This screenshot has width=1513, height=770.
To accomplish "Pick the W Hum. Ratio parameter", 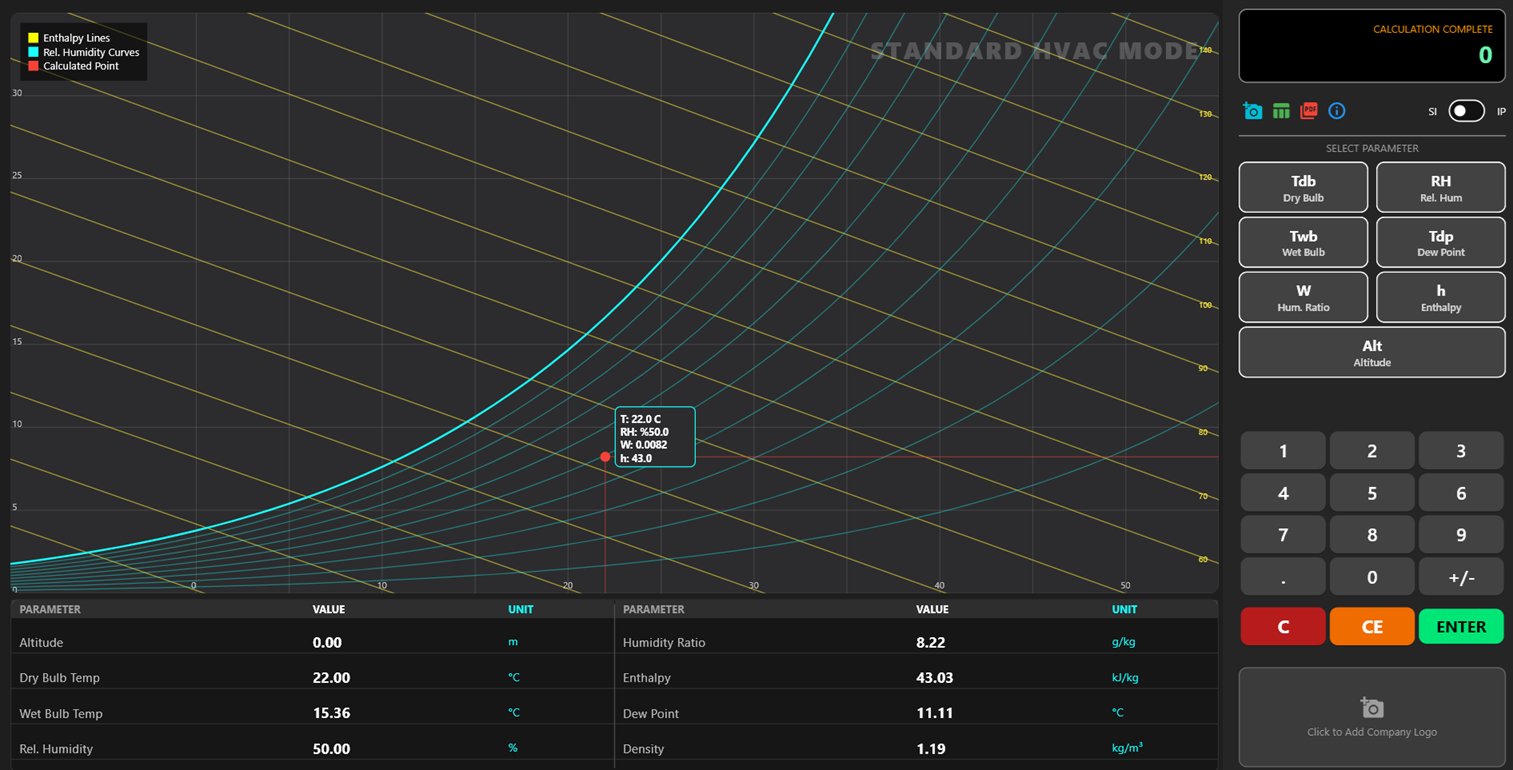I will 1303,297.
